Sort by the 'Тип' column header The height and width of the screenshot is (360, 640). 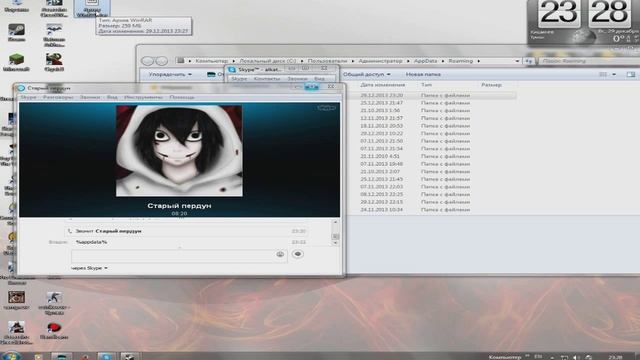coord(426,85)
